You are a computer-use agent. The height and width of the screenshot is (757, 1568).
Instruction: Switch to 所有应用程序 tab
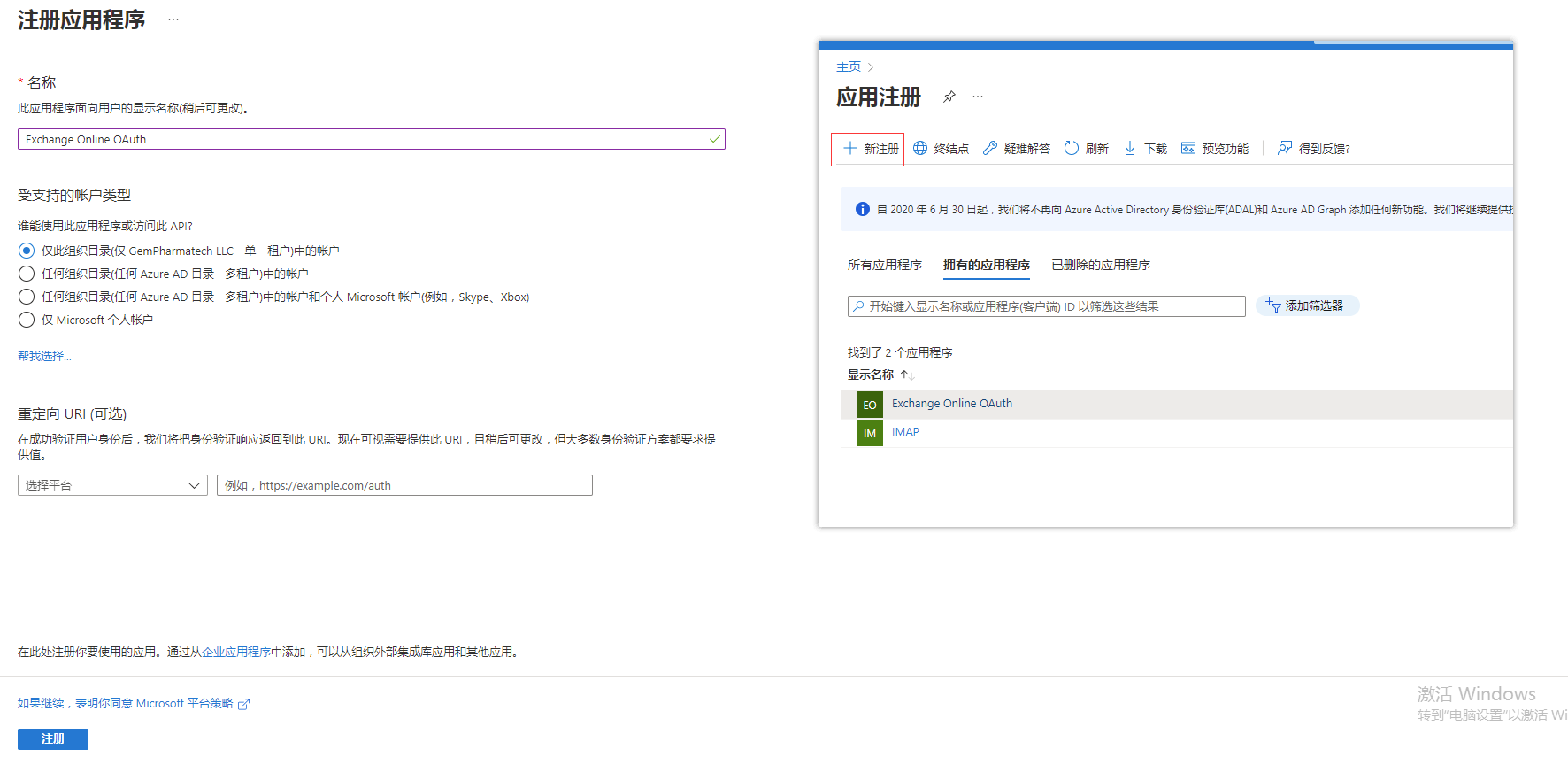pos(885,265)
